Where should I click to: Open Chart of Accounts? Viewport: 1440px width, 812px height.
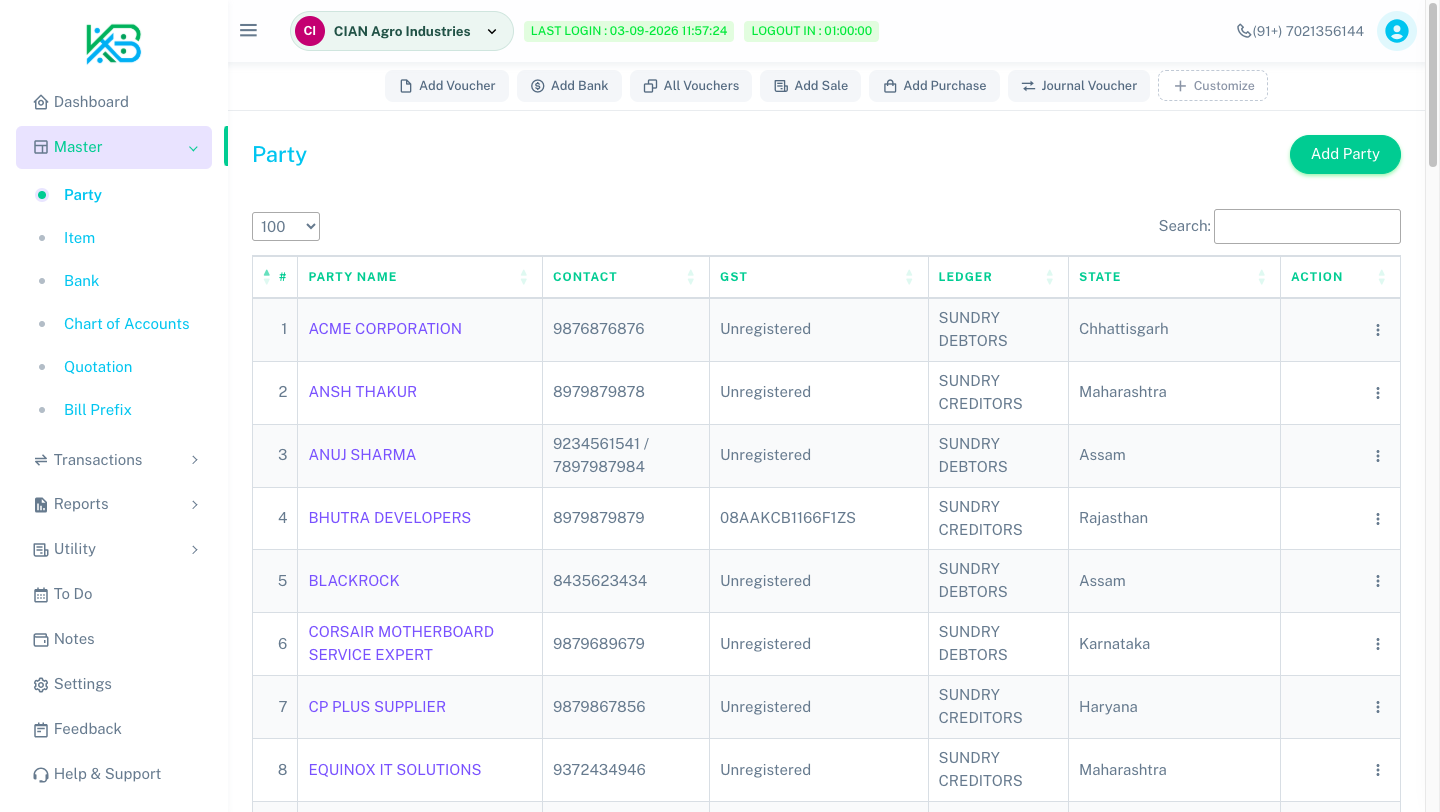[x=126, y=324]
